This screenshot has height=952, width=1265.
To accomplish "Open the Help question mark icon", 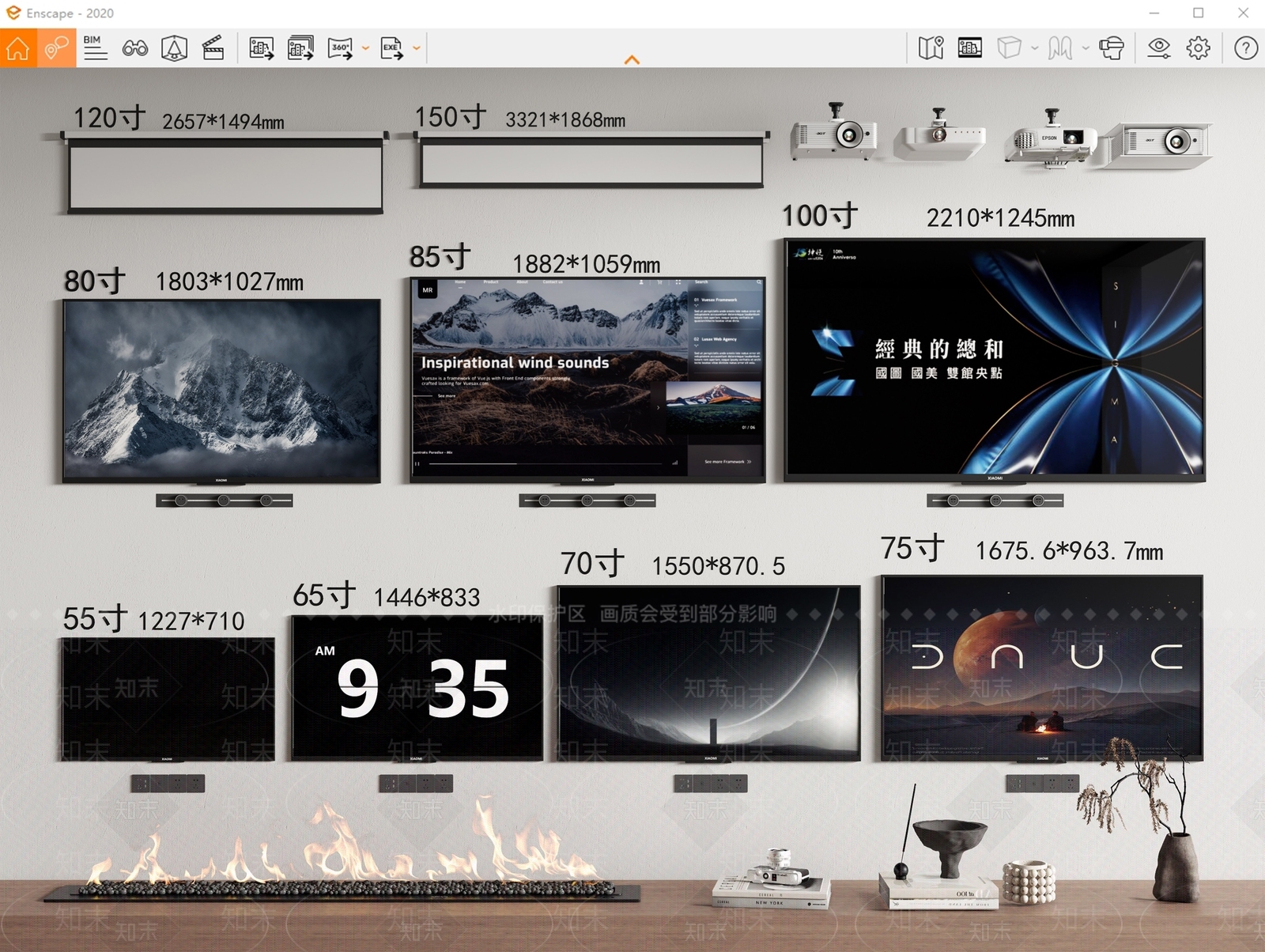I will point(1246,48).
